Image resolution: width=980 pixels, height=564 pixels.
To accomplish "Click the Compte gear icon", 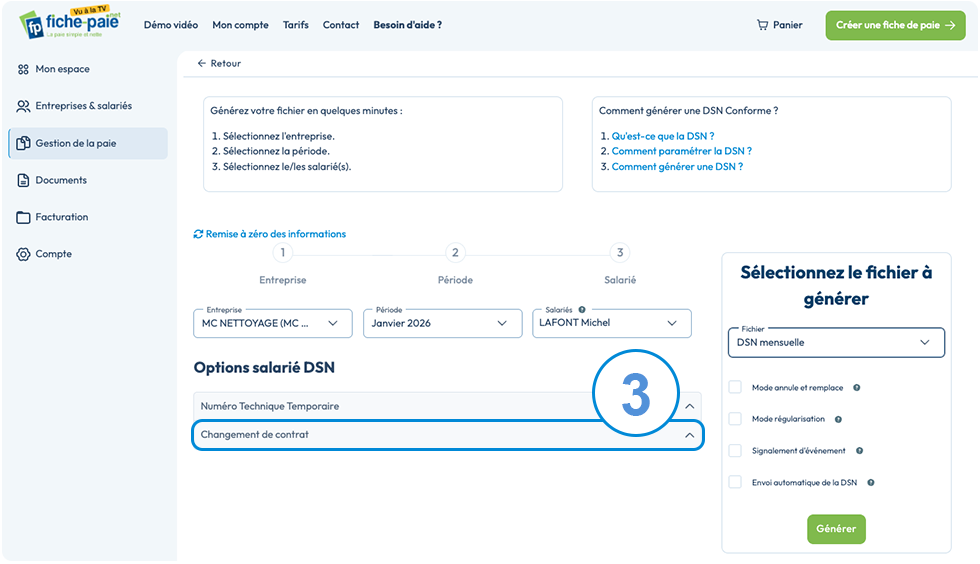I will click(23, 254).
